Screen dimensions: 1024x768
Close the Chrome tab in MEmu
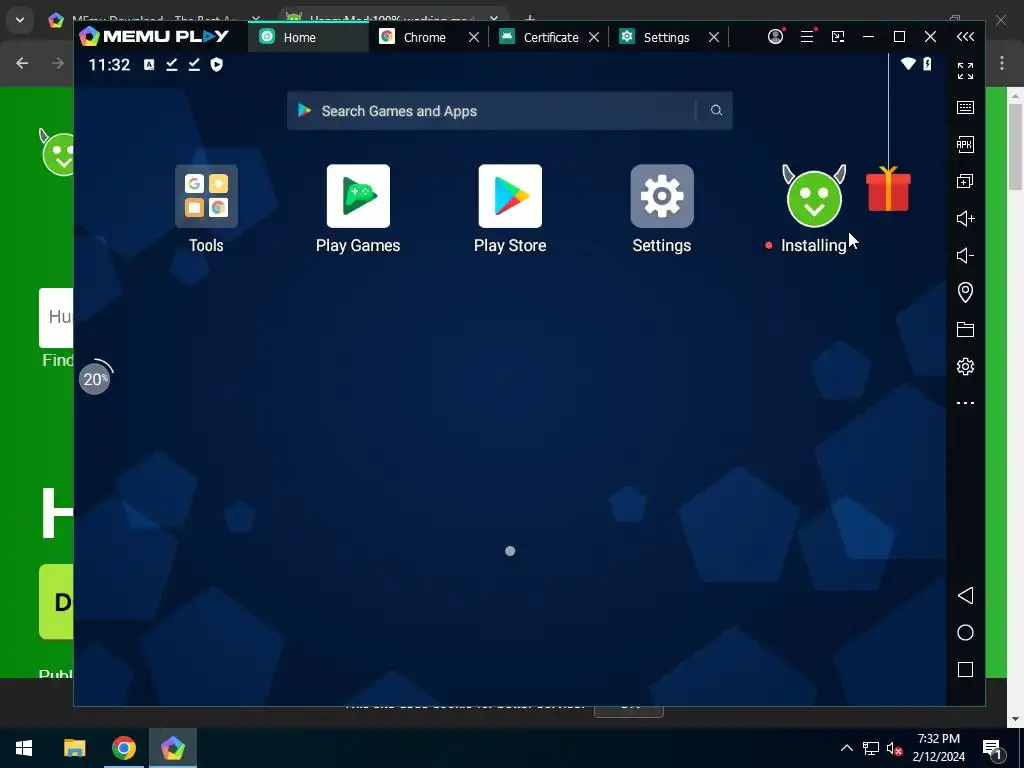[474, 37]
